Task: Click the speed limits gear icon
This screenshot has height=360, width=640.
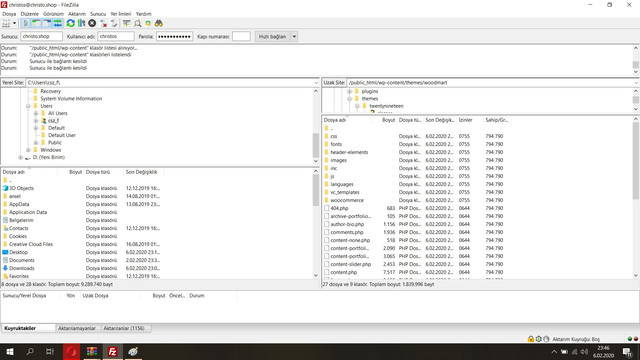Action: click(x=539, y=339)
